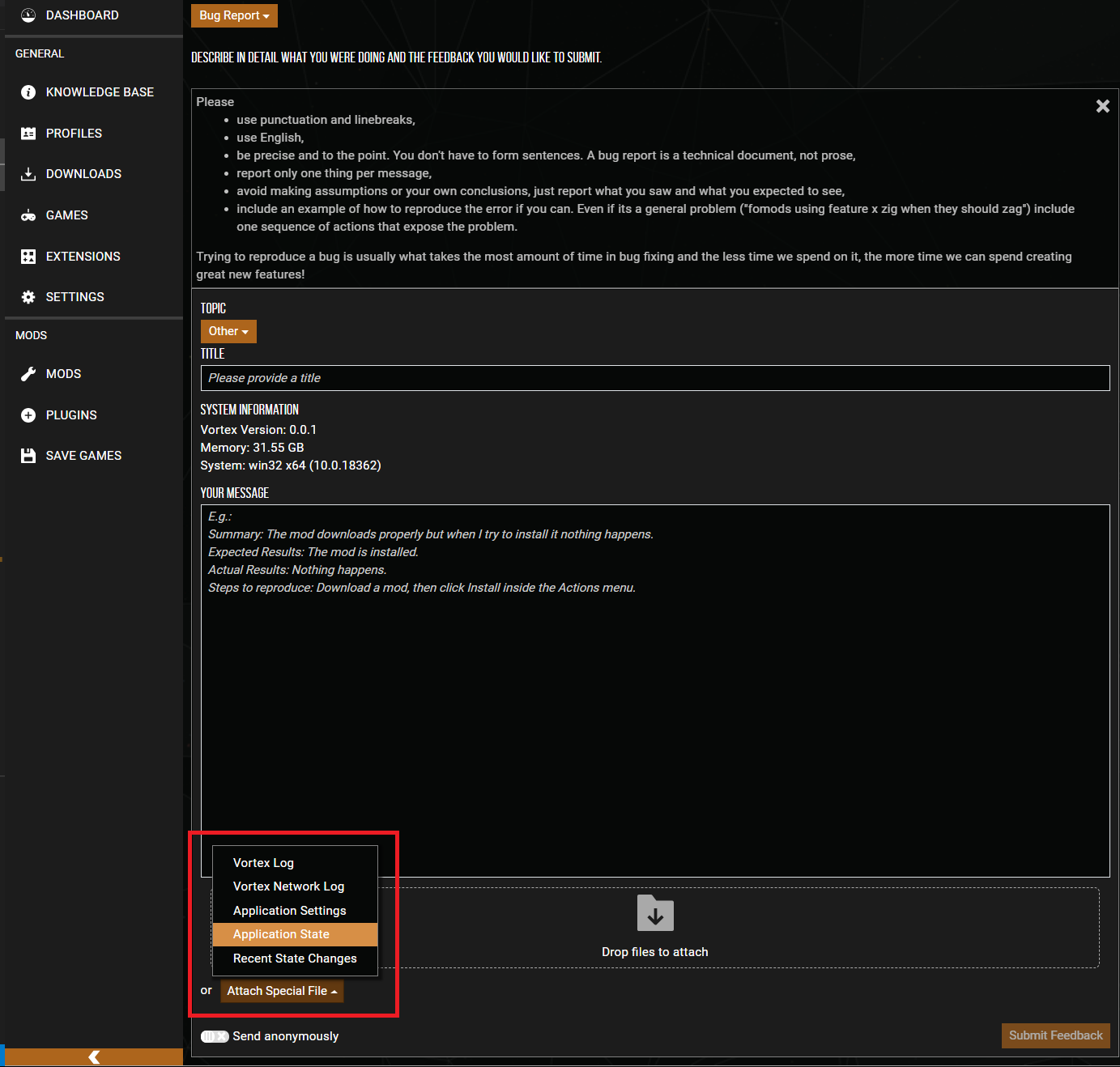Click the Games gamepad icon
This screenshot has height=1067, width=1120.
[28, 215]
